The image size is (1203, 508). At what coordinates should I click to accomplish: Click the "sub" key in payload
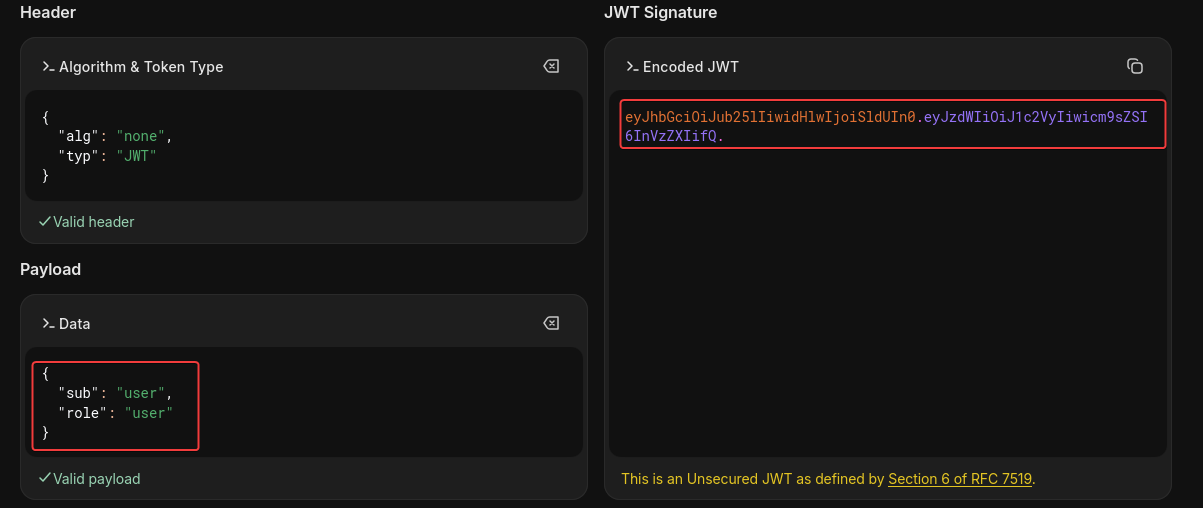pyautogui.click(x=79, y=393)
